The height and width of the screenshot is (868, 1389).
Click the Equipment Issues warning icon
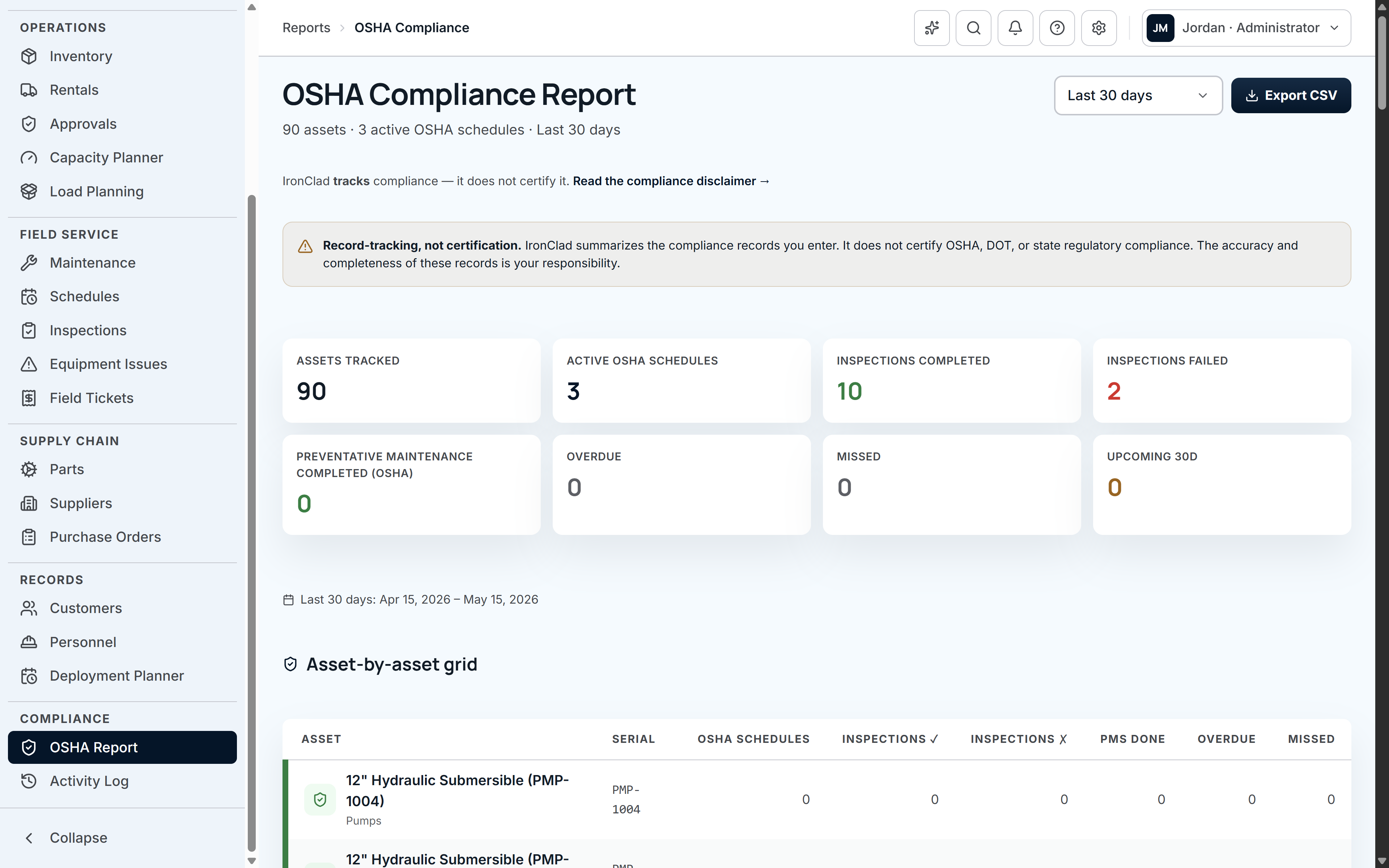[29, 364]
